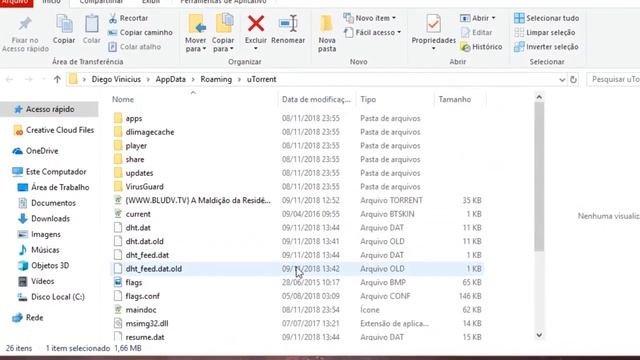This screenshot has height=360, width=640.
Task: Open Vídeos in the sidebar
Action: pos(37,281)
